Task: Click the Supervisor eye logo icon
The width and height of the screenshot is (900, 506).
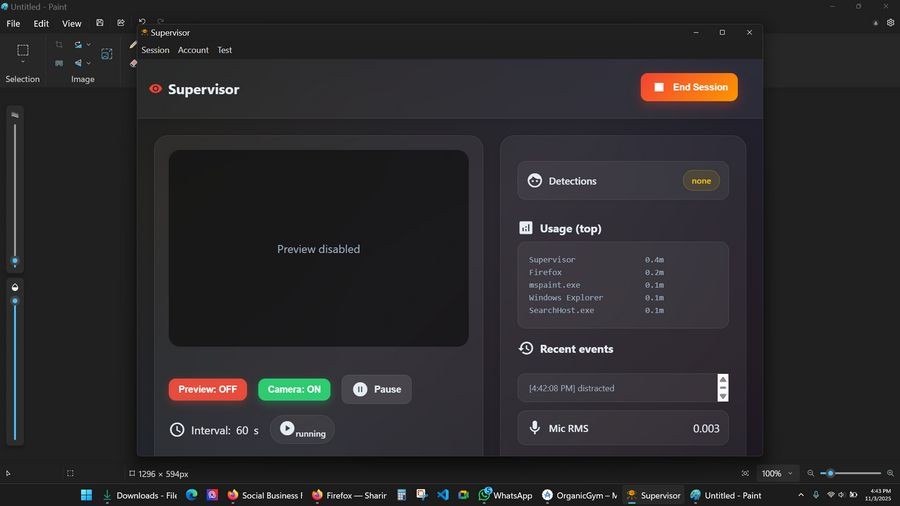Action: (155, 89)
